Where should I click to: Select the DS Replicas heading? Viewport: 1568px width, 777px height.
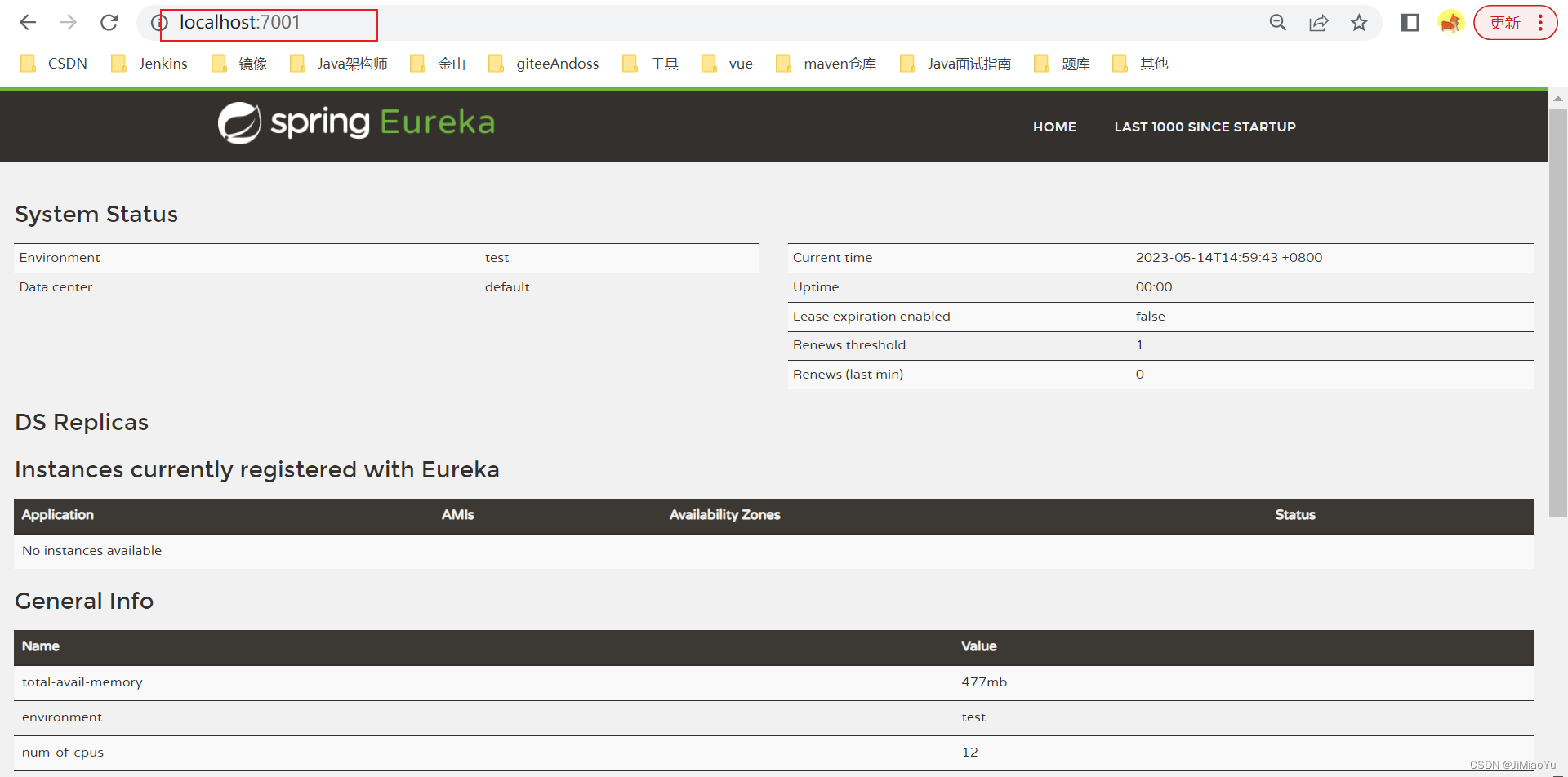[82, 422]
